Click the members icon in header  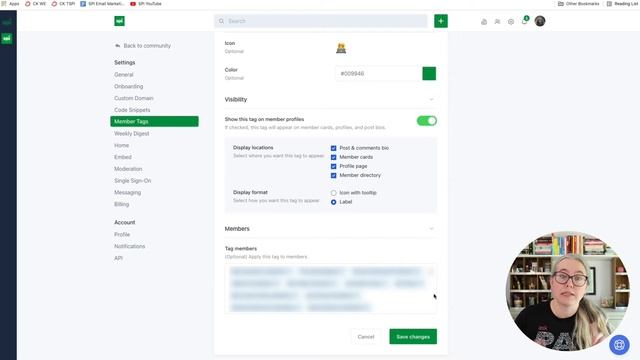tap(497, 22)
